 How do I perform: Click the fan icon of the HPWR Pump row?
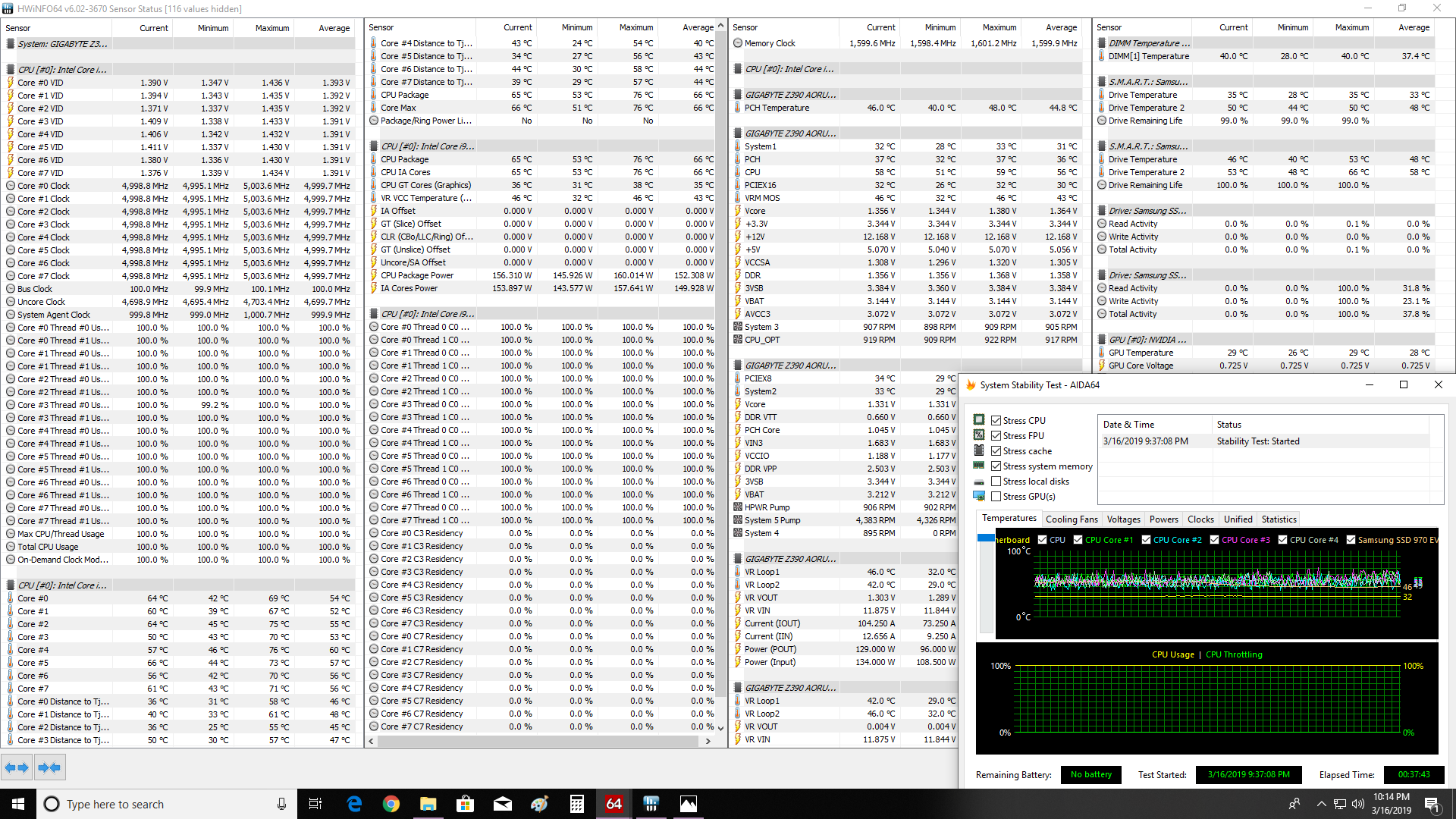click(x=738, y=507)
